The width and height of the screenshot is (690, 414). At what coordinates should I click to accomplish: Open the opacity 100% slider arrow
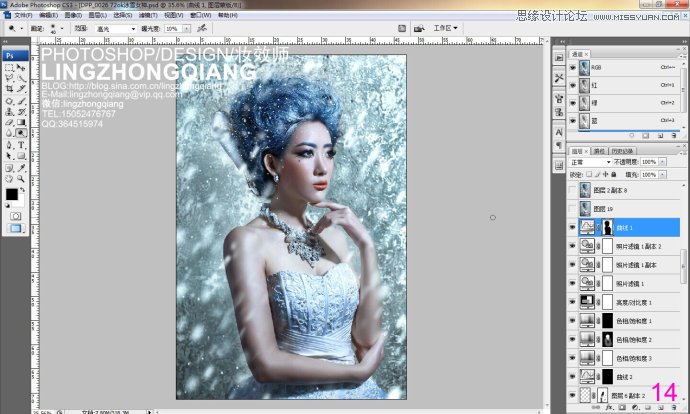[x=663, y=162]
